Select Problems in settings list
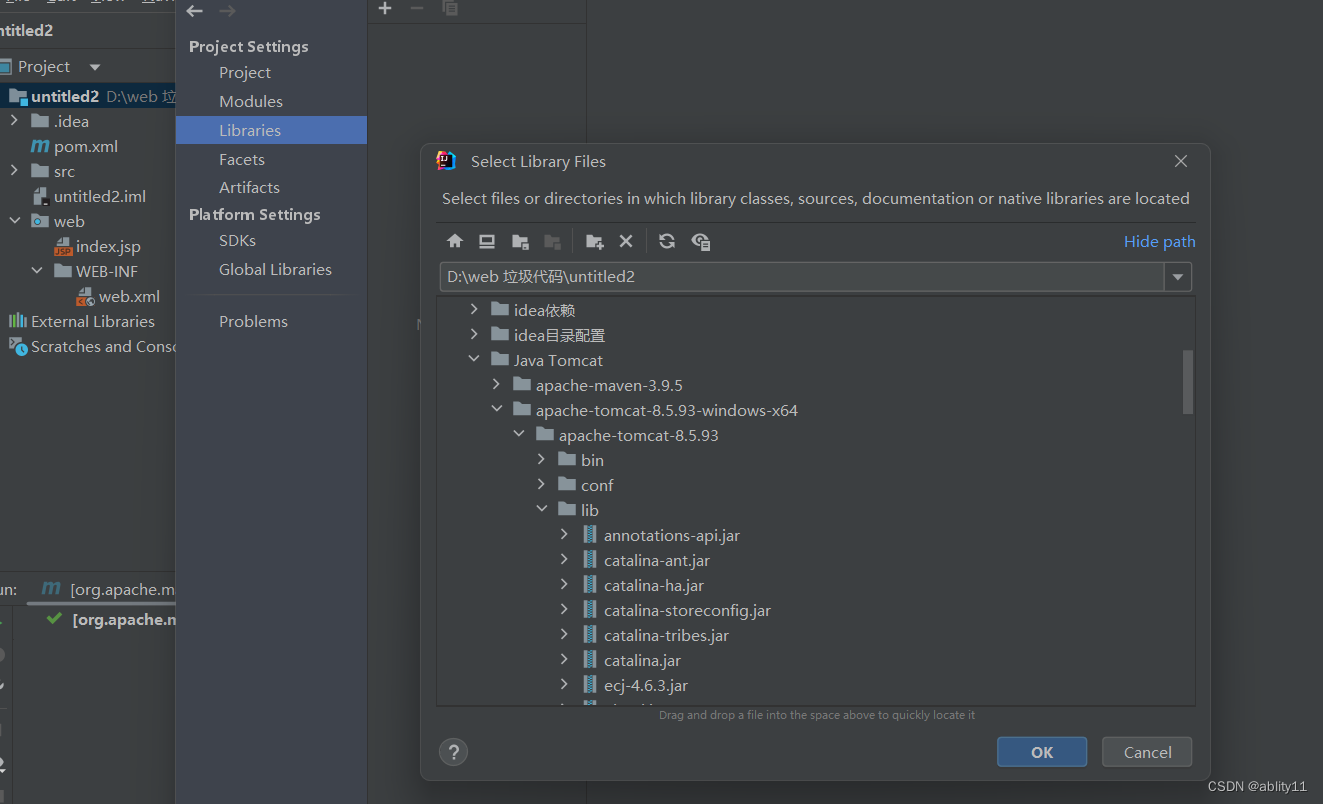Viewport: 1323px width, 804px height. 253,321
